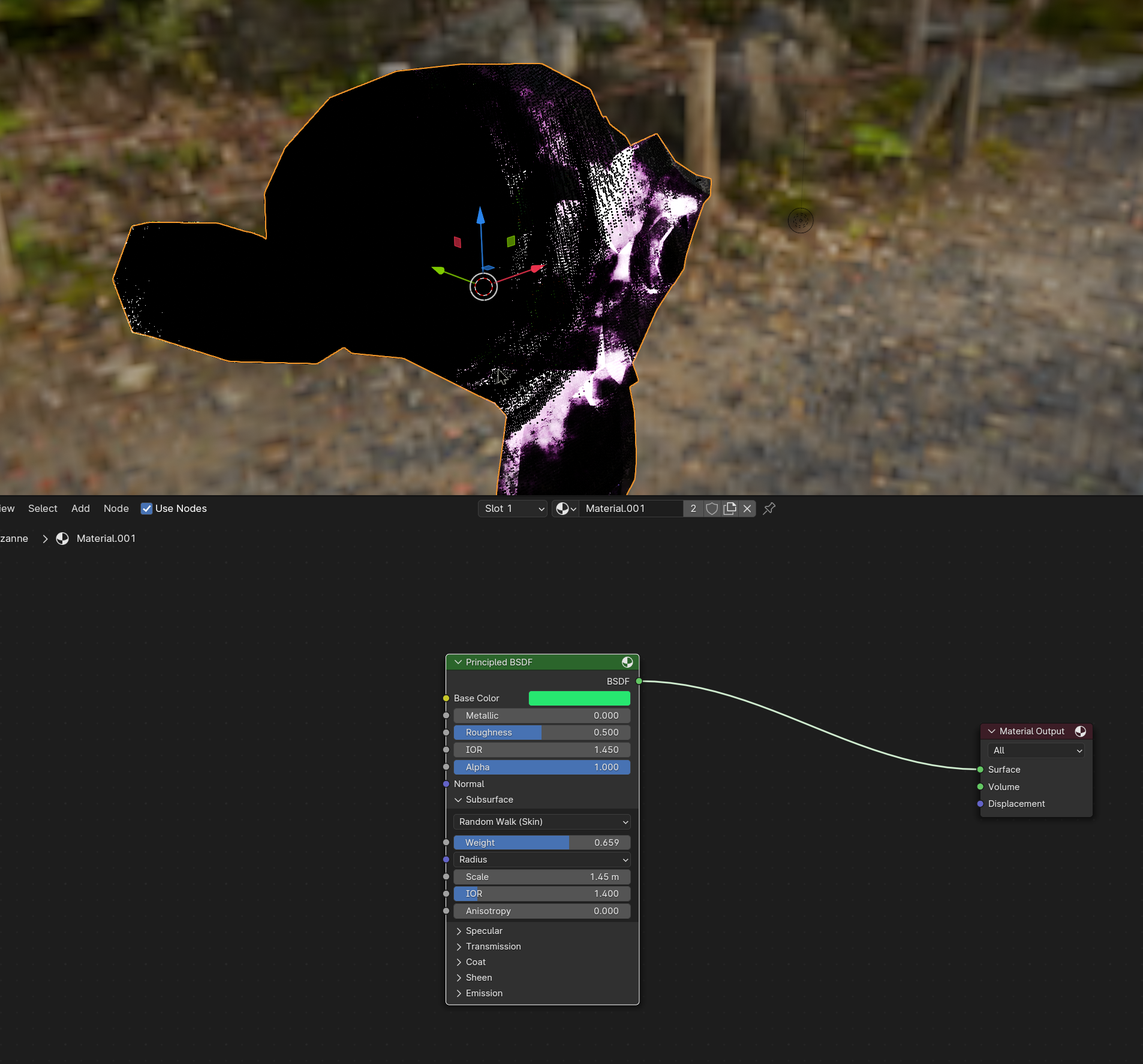Click the BSDF output socket
This screenshot has height=1064, width=1143.
(x=639, y=681)
